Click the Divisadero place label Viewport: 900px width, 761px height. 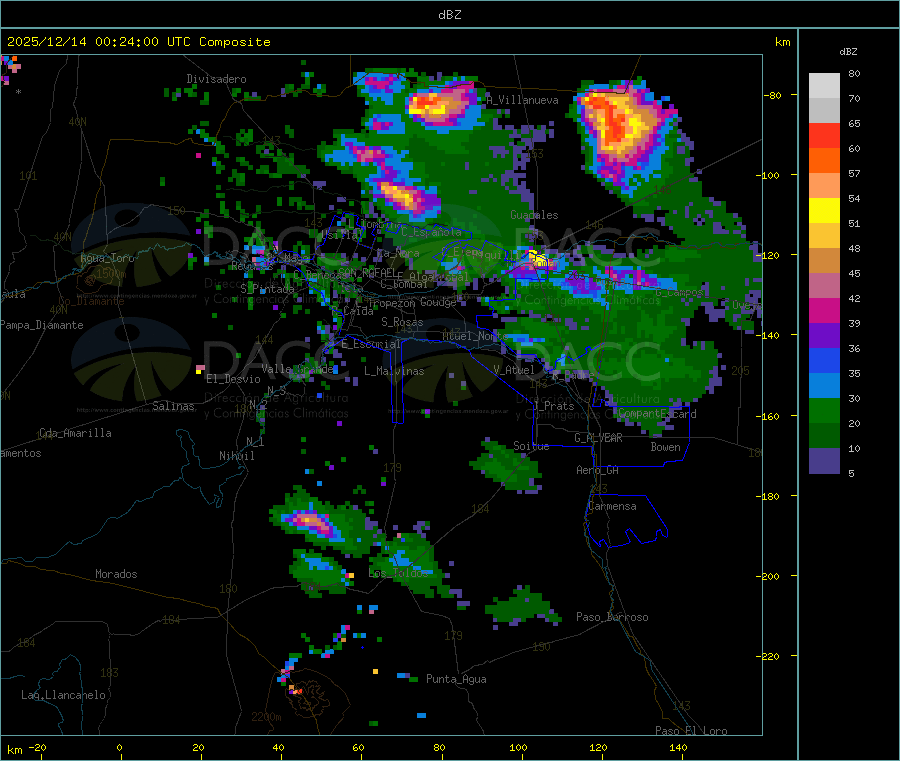click(x=216, y=79)
